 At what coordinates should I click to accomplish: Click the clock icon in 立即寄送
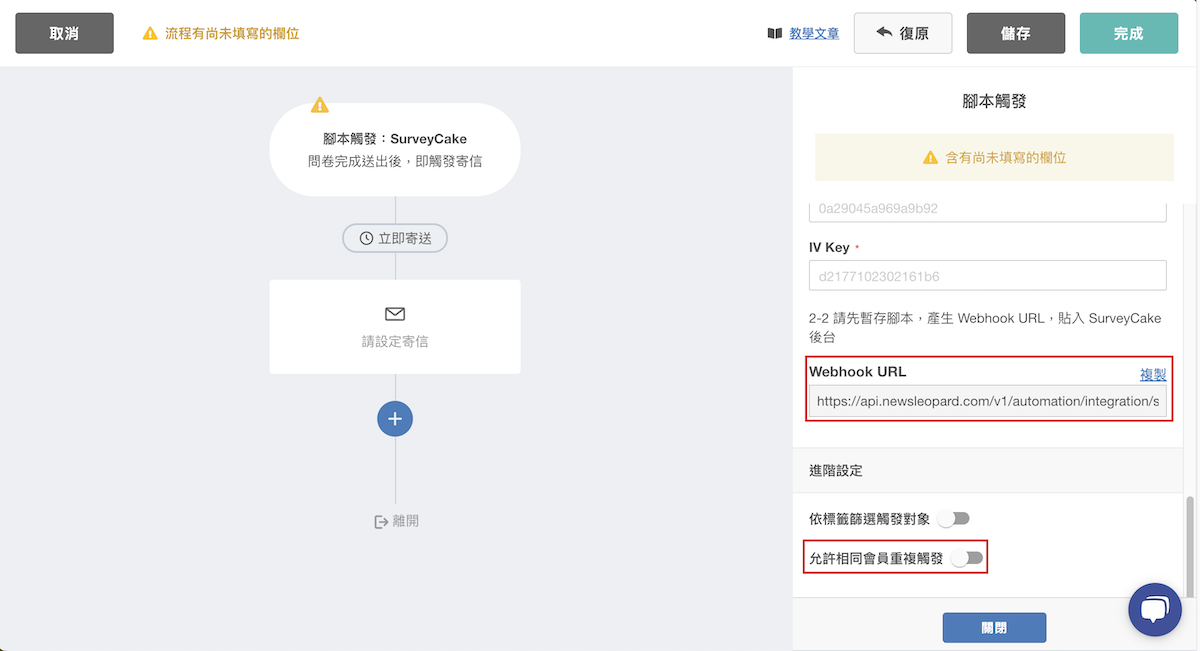point(367,238)
